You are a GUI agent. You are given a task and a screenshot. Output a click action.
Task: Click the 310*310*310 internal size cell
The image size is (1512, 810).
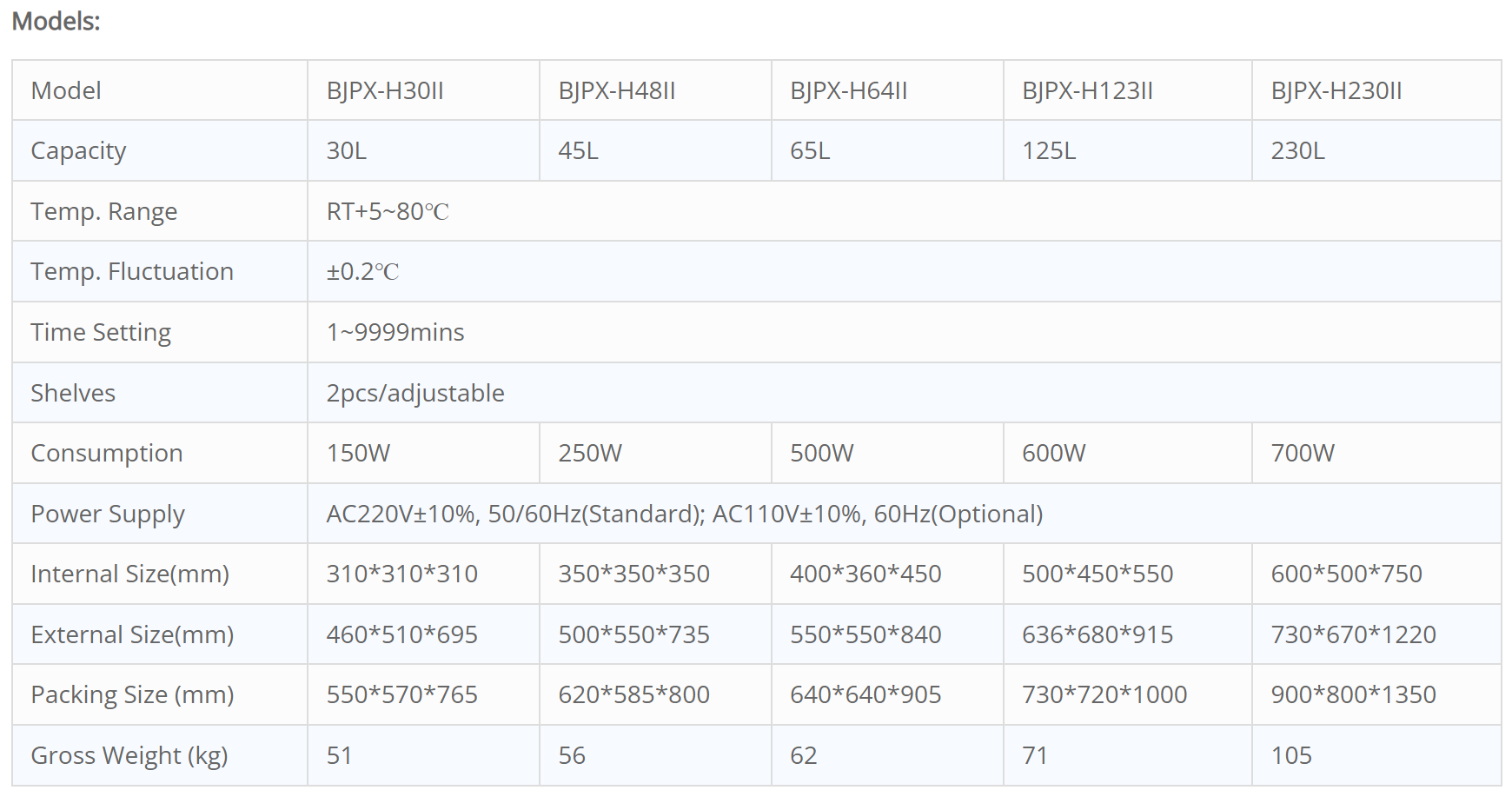tap(401, 574)
